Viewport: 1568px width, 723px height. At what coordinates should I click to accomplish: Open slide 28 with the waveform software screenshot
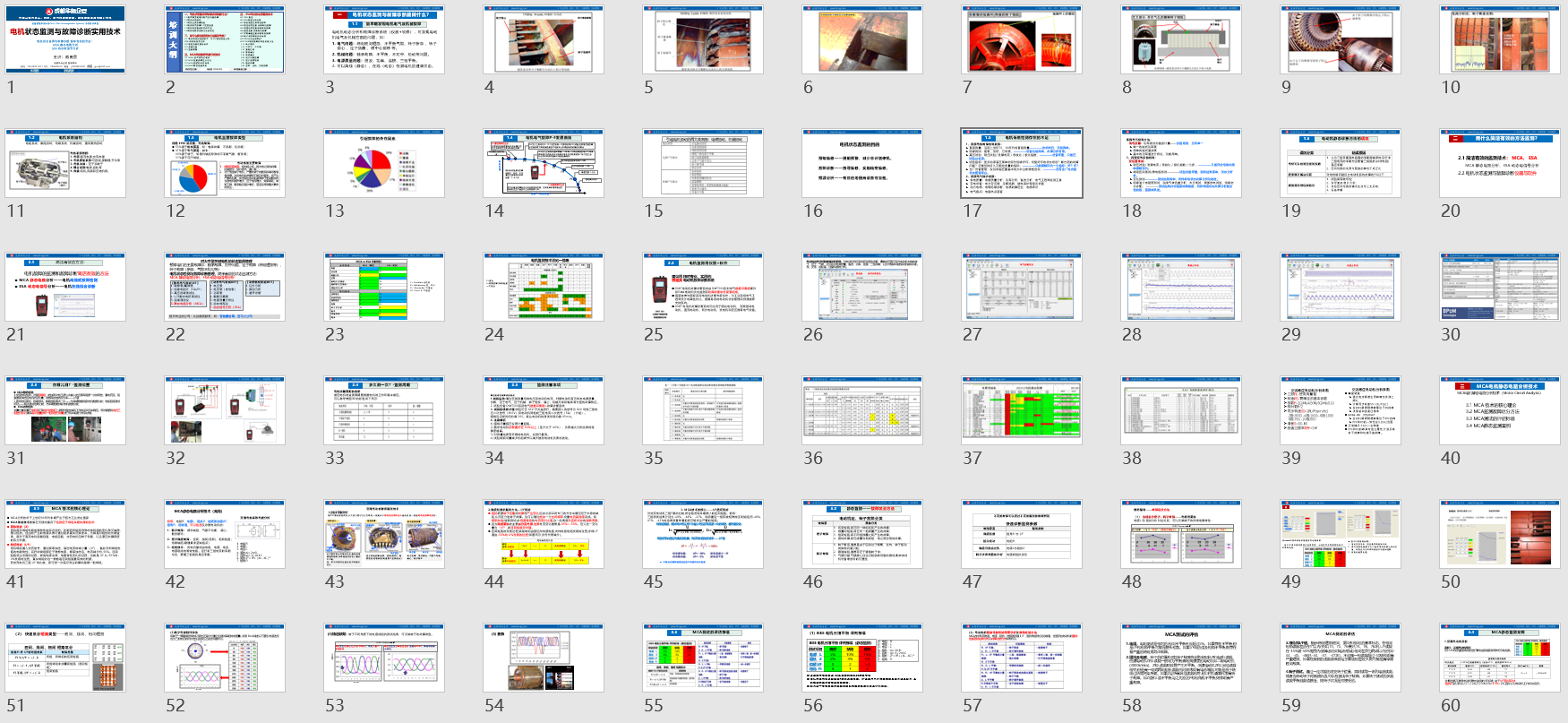pyautogui.click(x=1181, y=288)
